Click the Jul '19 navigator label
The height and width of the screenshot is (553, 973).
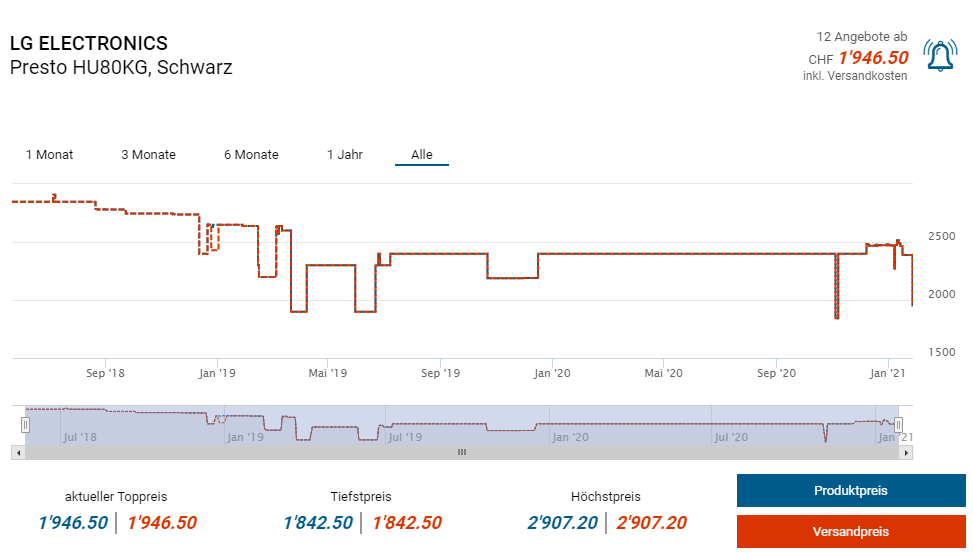[405, 437]
